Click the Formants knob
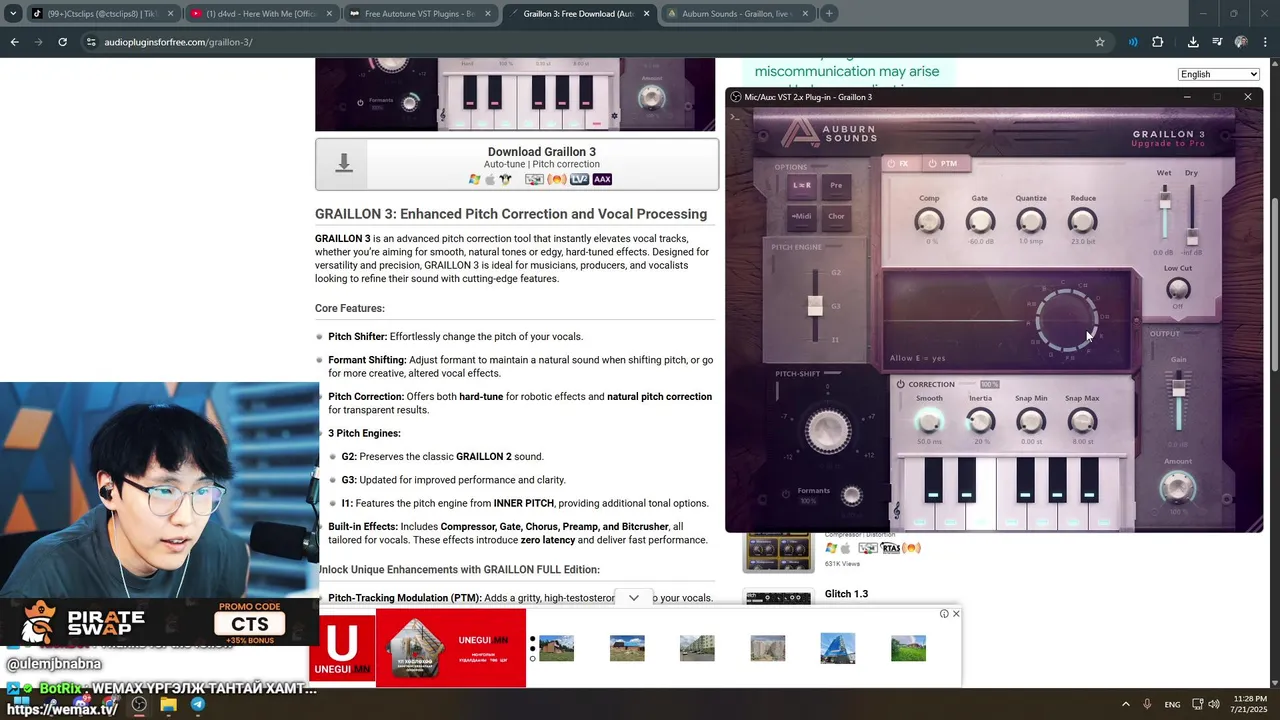1280x720 pixels. pyautogui.click(x=852, y=495)
